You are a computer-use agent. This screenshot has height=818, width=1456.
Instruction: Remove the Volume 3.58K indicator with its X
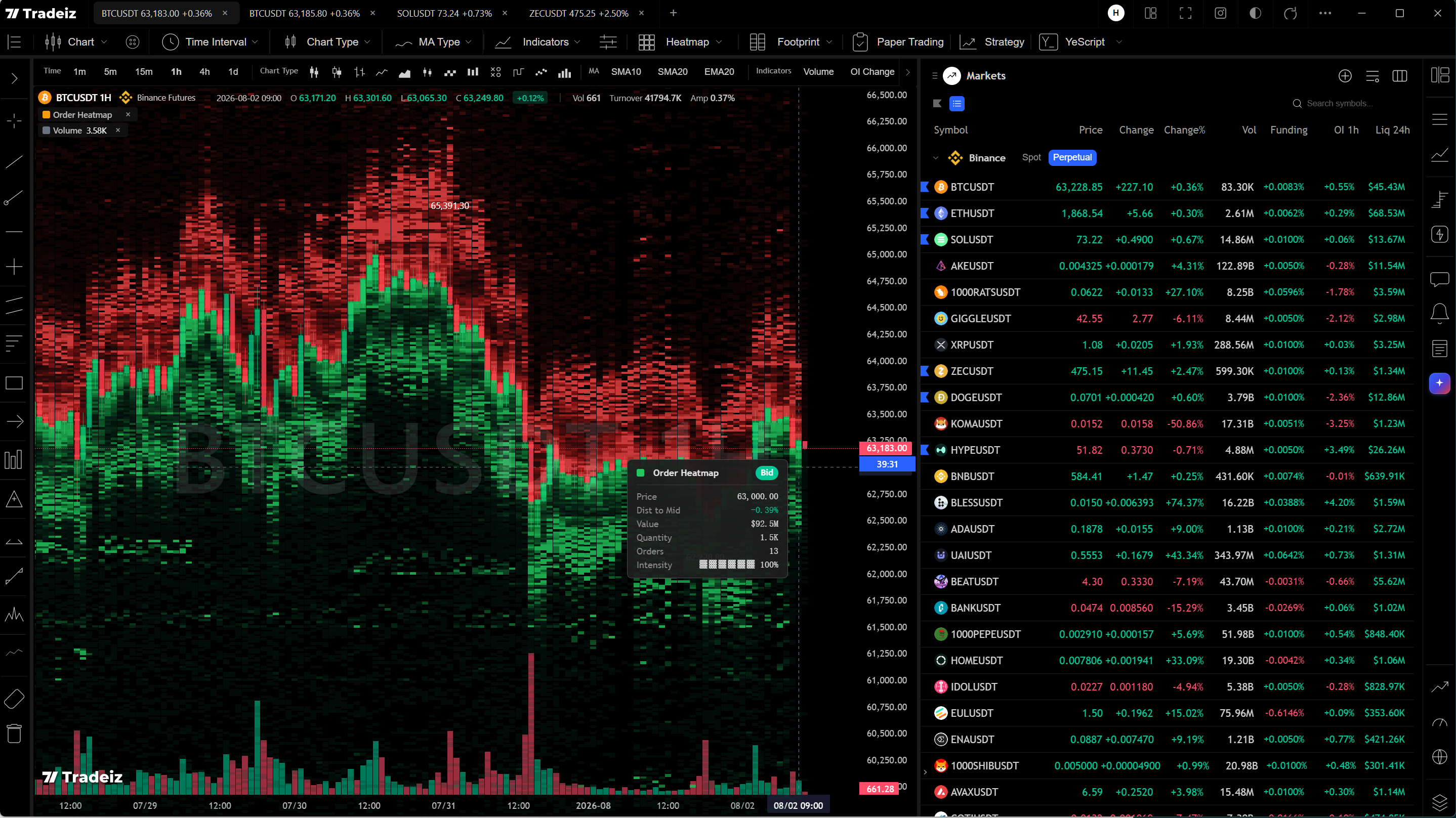coord(117,130)
